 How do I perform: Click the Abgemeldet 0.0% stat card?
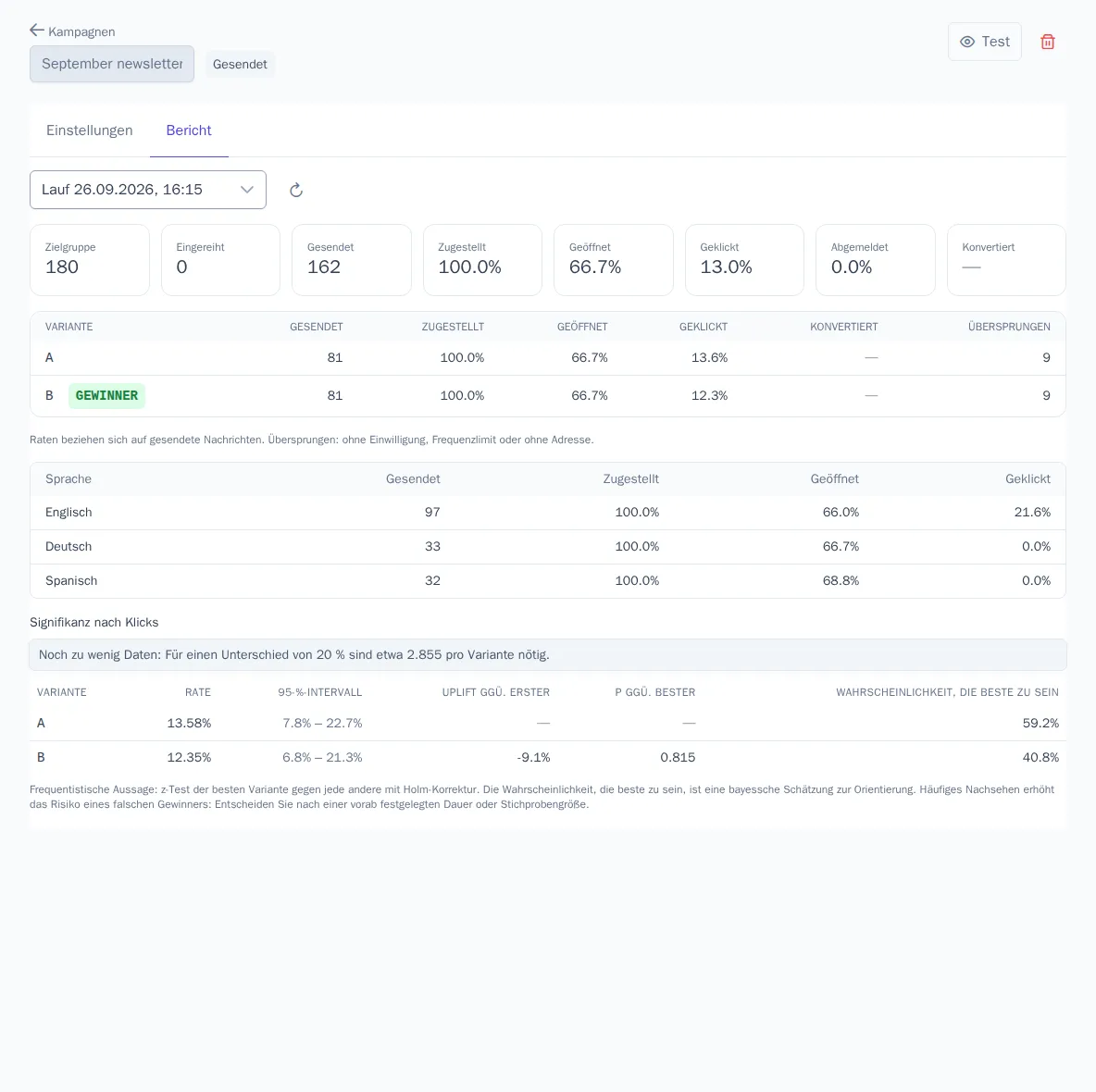pyautogui.click(x=875, y=260)
